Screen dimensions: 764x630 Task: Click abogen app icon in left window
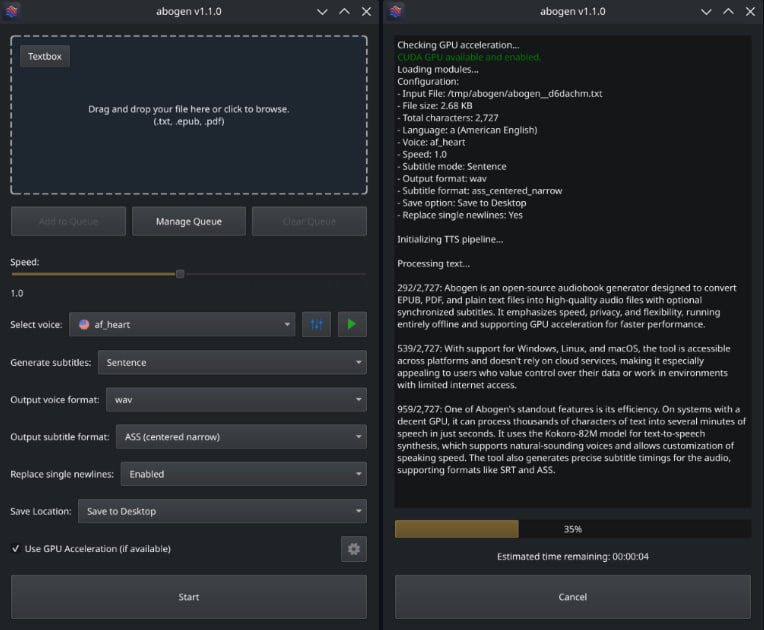12,11
